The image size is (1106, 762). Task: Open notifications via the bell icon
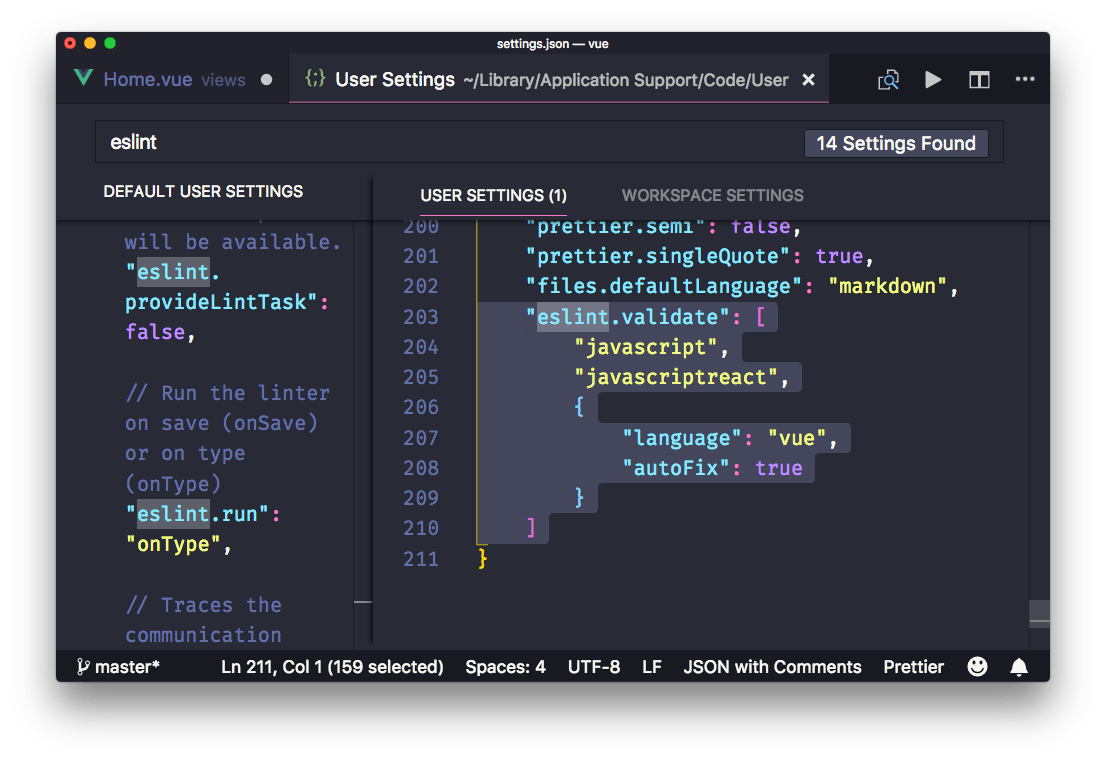(1019, 666)
